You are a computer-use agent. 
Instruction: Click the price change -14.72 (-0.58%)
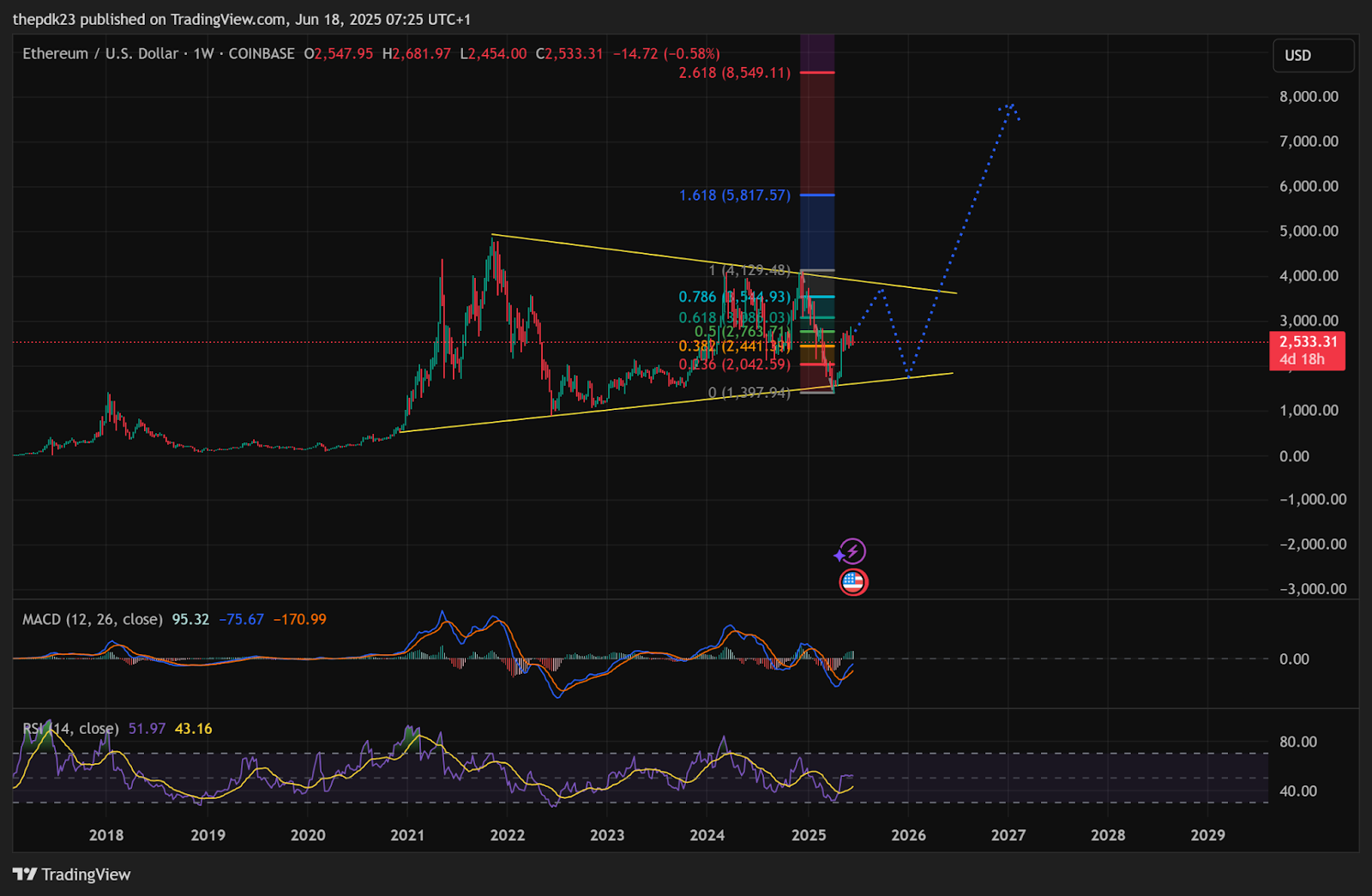coord(666,53)
